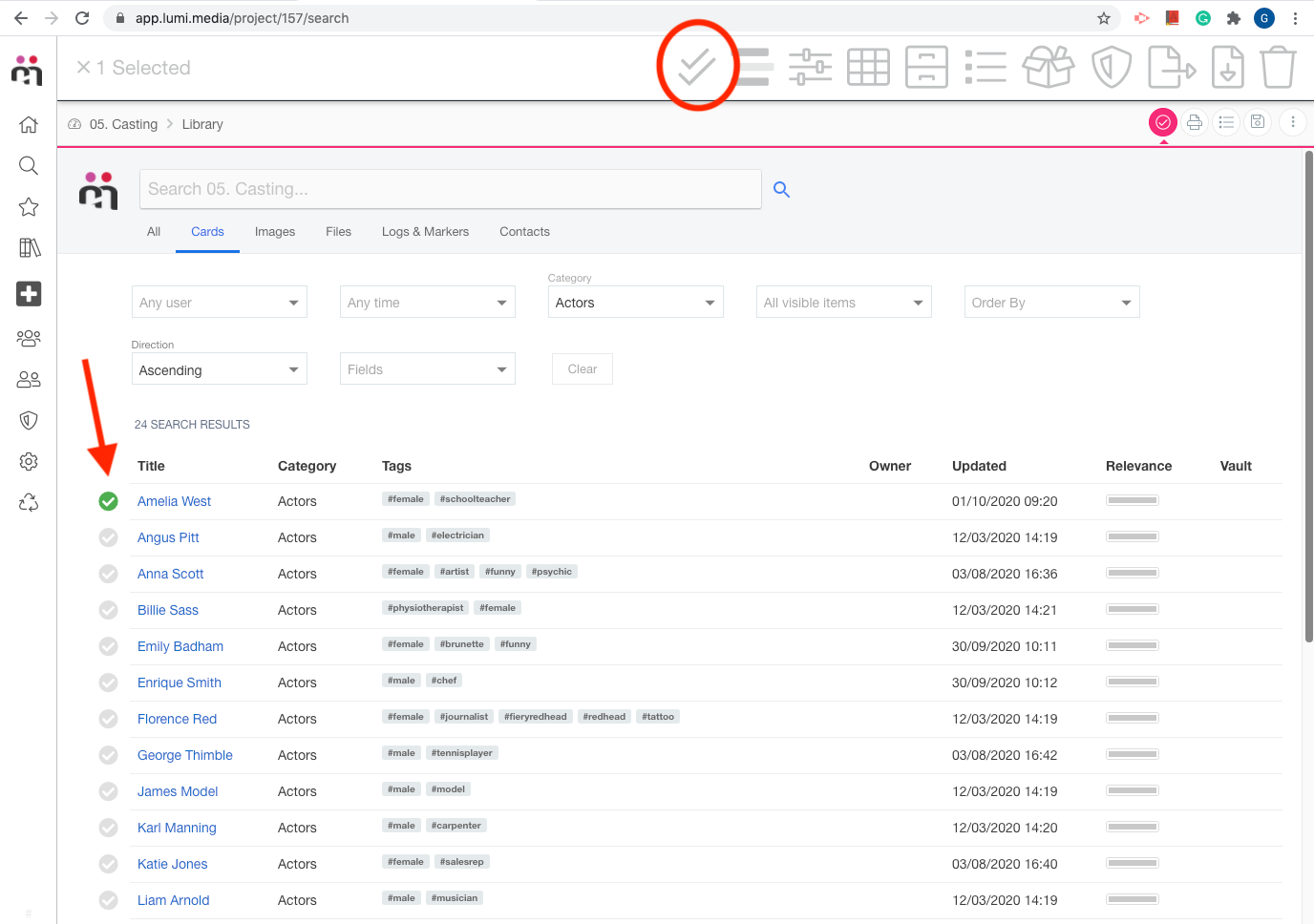Screen dimensions: 1314x924
Task: Open settings gear in left sidebar
Action: [29, 461]
